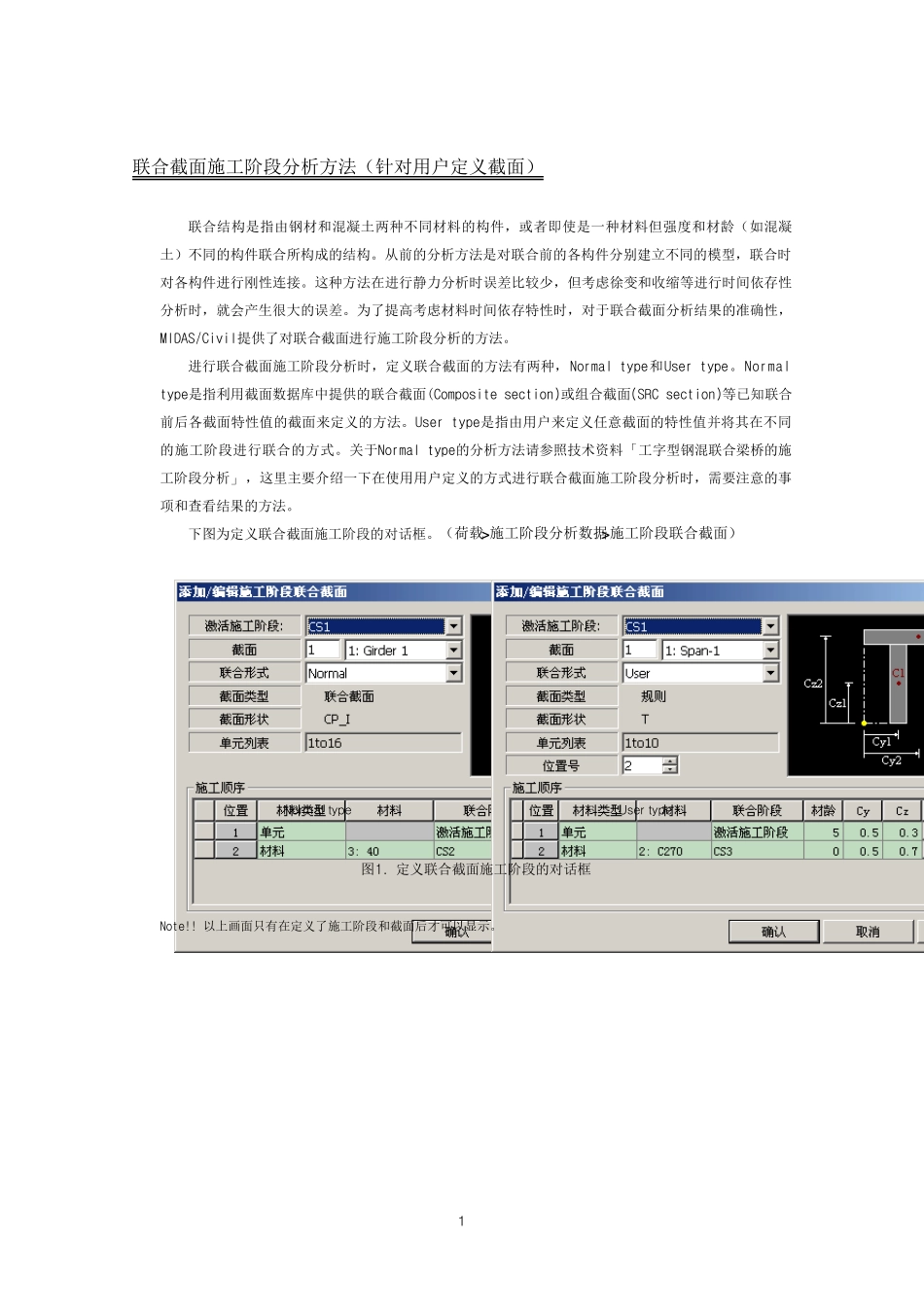Image resolution: width=924 pixels, height=1307 pixels.
Task: Click the 位置号 input field showing 2
Action: pos(642,765)
